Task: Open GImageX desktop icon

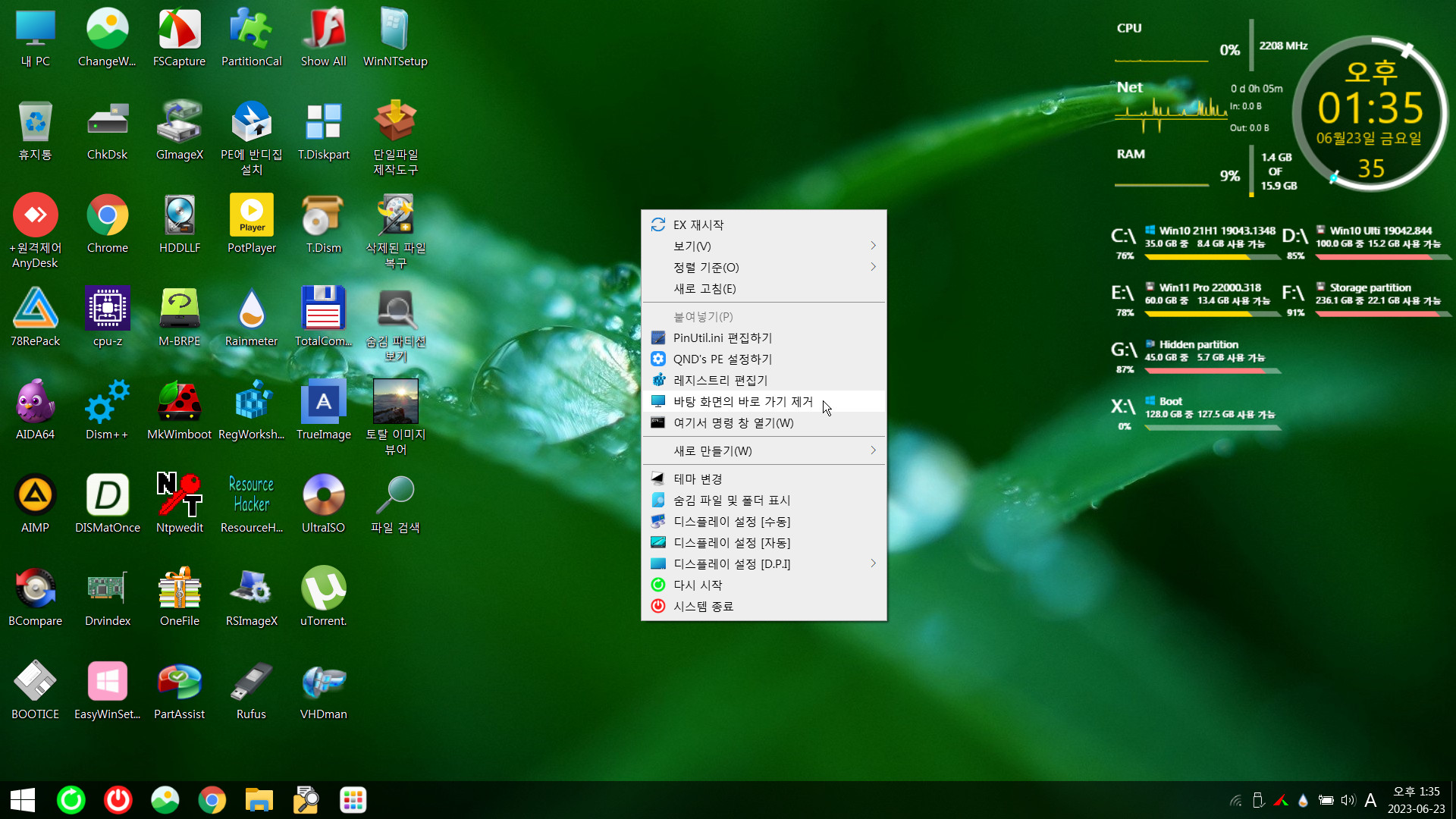Action: (x=179, y=130)
